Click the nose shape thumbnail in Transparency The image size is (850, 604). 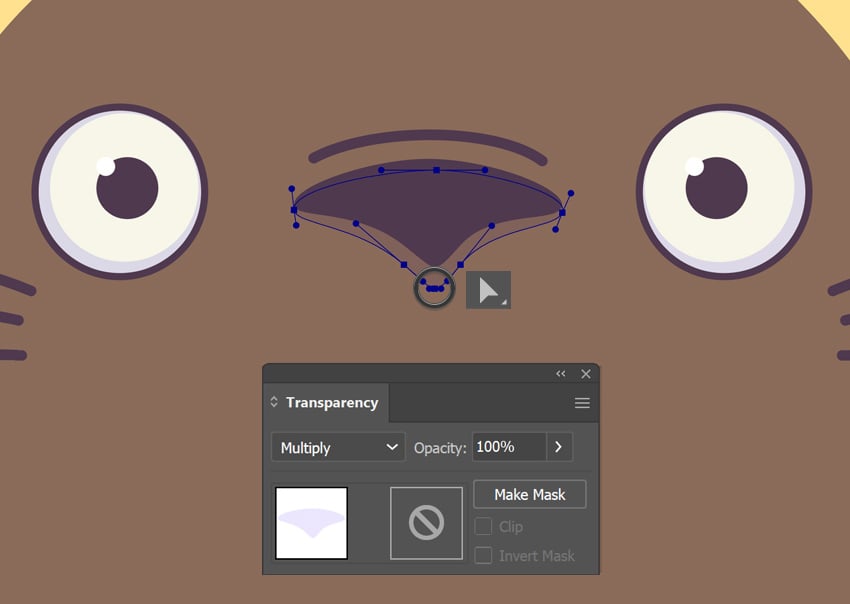point(311,523)
